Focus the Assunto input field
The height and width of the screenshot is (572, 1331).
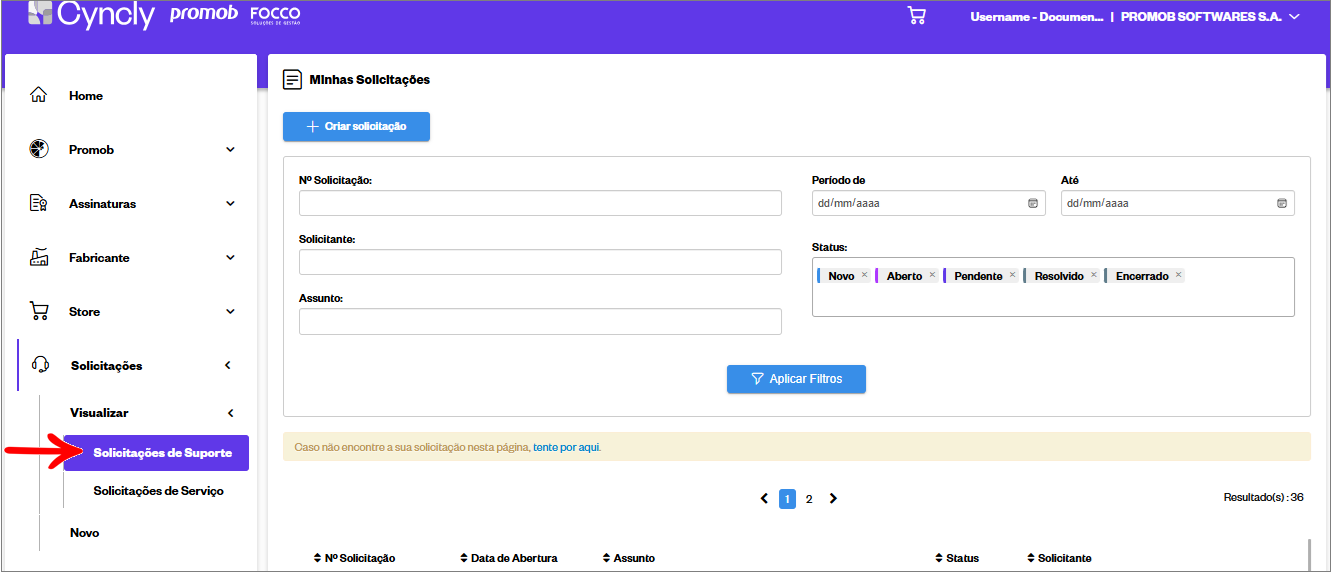coord(540,321)
